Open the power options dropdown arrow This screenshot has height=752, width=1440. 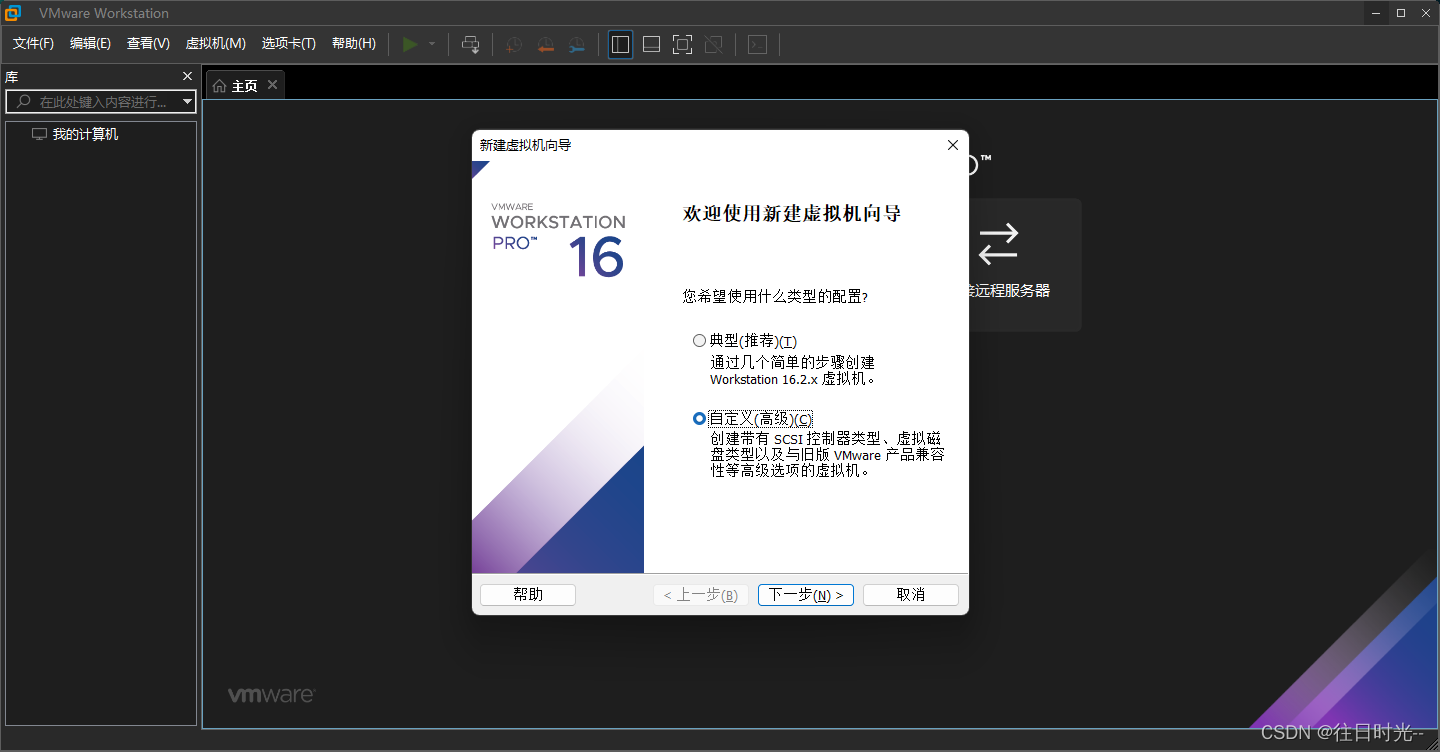click(432, 44)
